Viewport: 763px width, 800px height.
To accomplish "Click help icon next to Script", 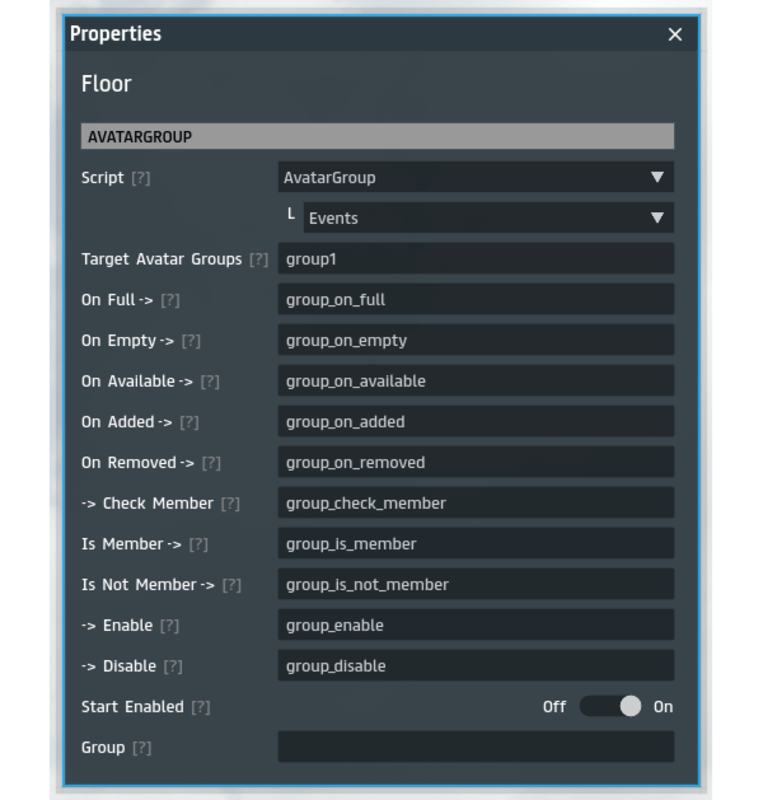I will coord(141,178).
